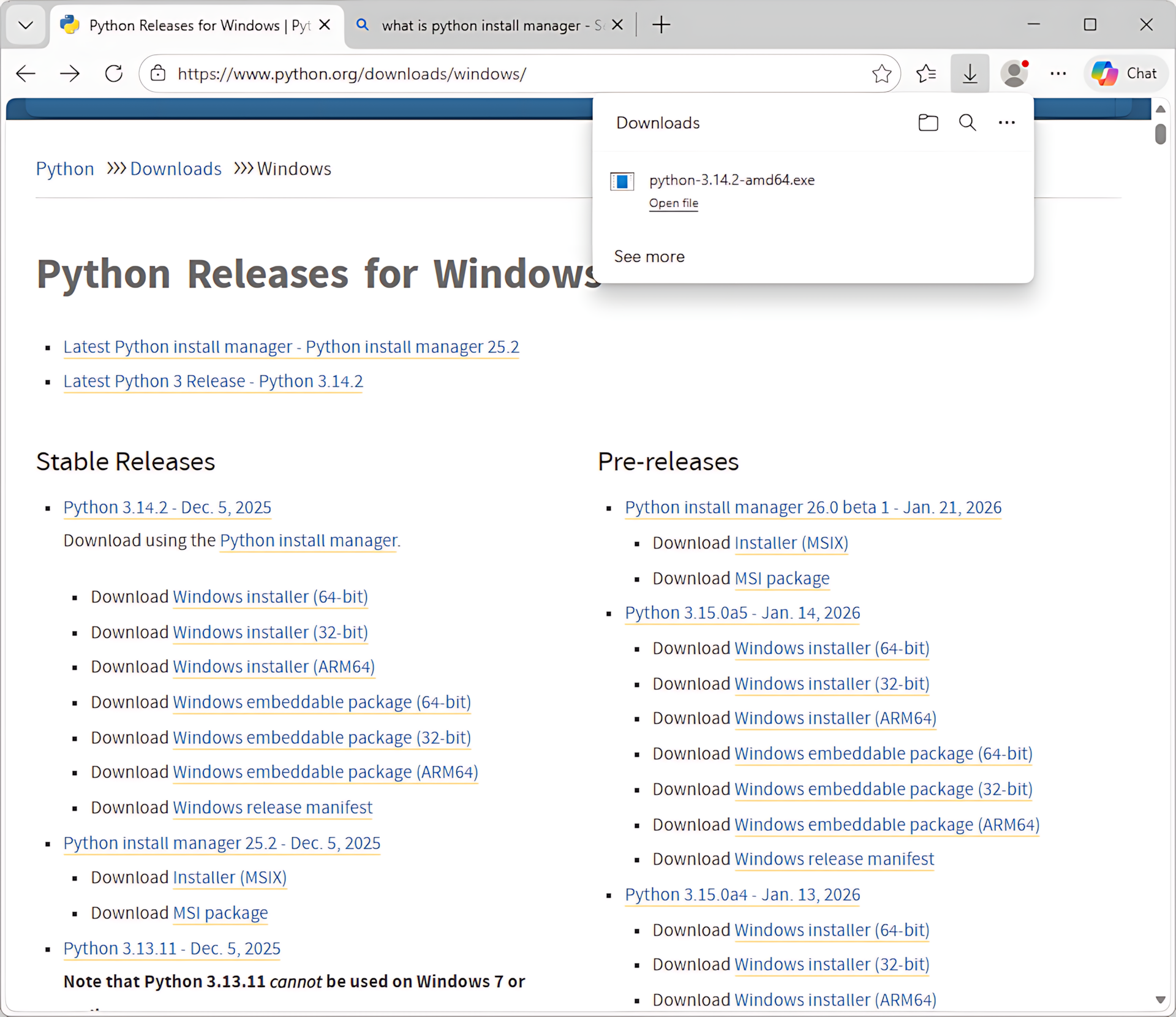Open browser Settings and more menu

coord(1058,74)
